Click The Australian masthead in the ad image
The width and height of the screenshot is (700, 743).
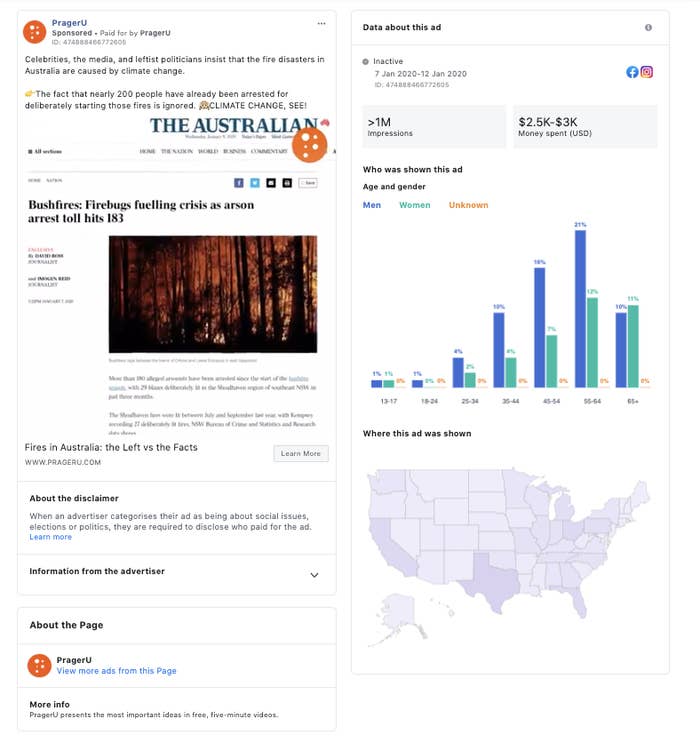[234, 126]
